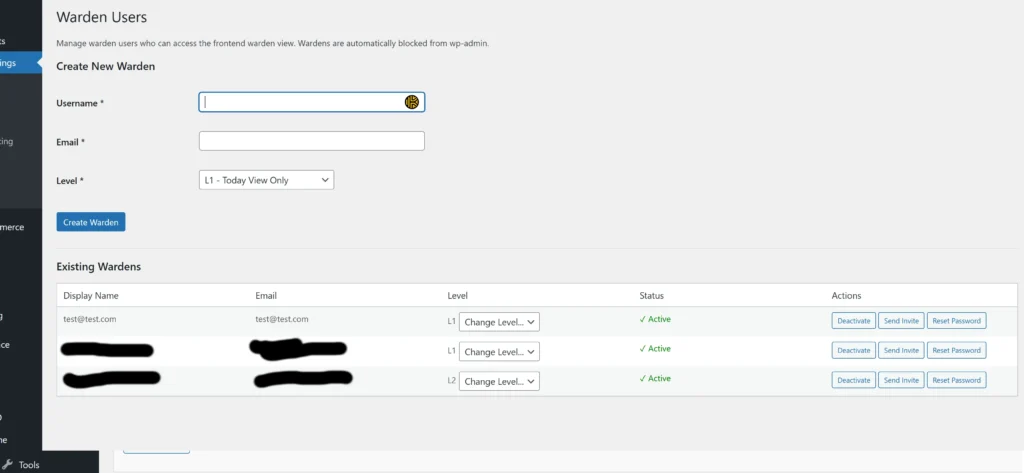Open Change Level dropdown for test@test.com
1024x473 pixels.
[x=499, y=322]
